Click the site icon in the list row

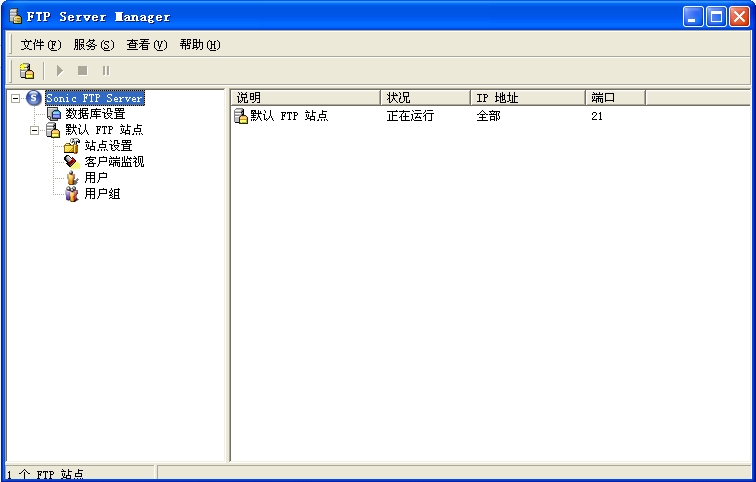pos(241,116)
